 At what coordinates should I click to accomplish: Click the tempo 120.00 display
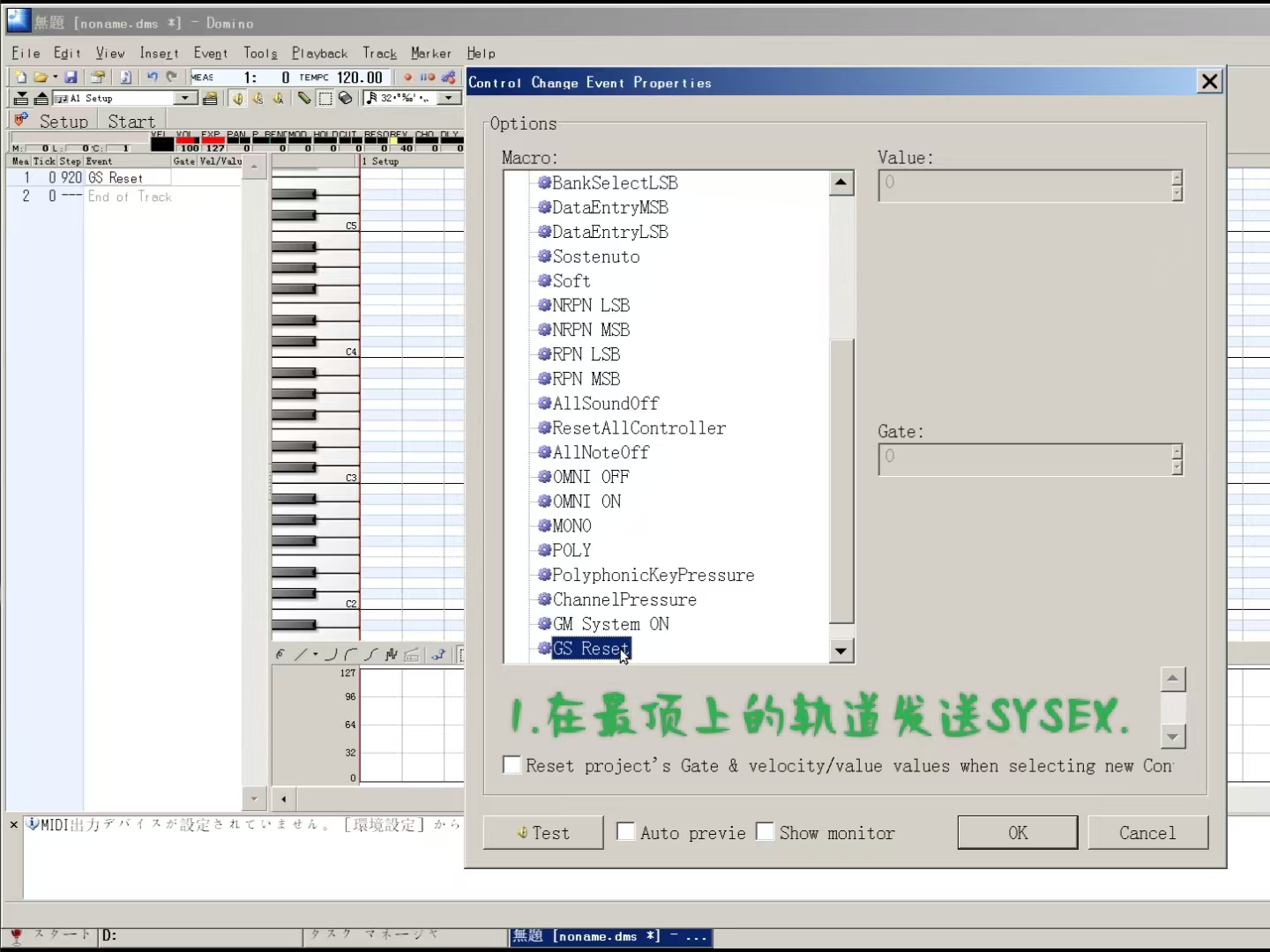360,78
